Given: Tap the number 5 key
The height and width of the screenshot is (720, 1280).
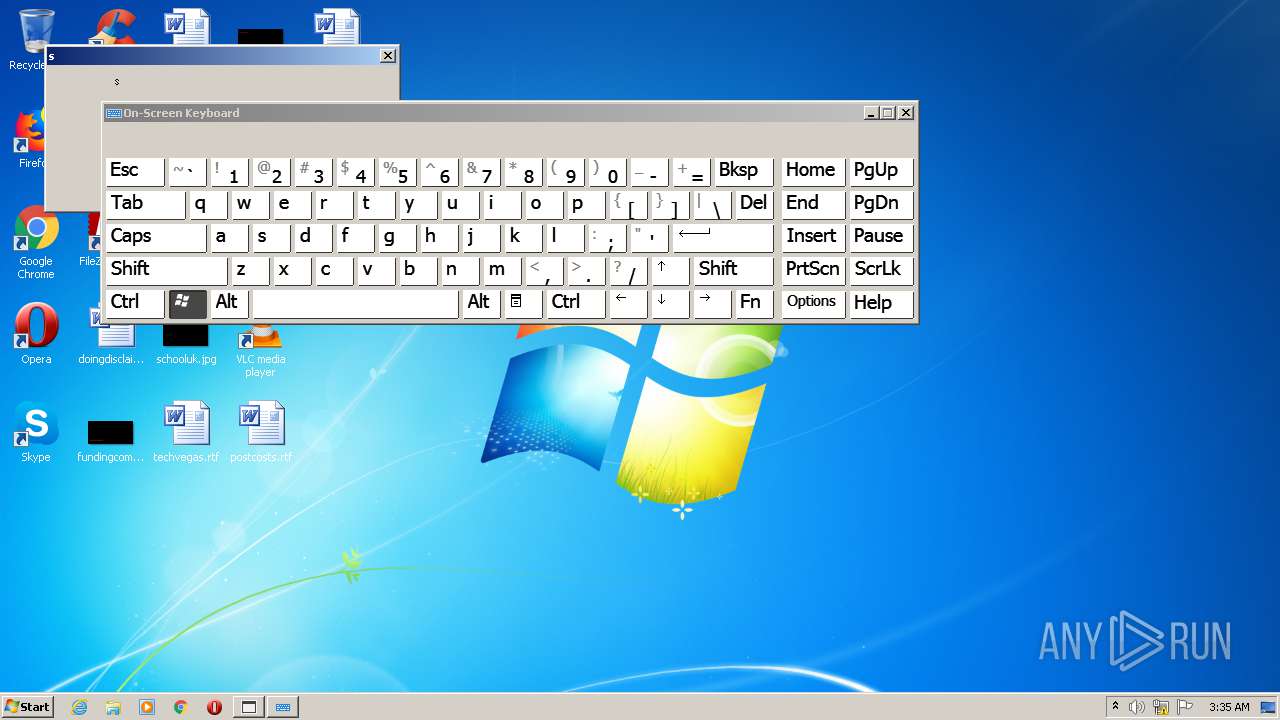Looking at the screenshot, I should [397, 171].
